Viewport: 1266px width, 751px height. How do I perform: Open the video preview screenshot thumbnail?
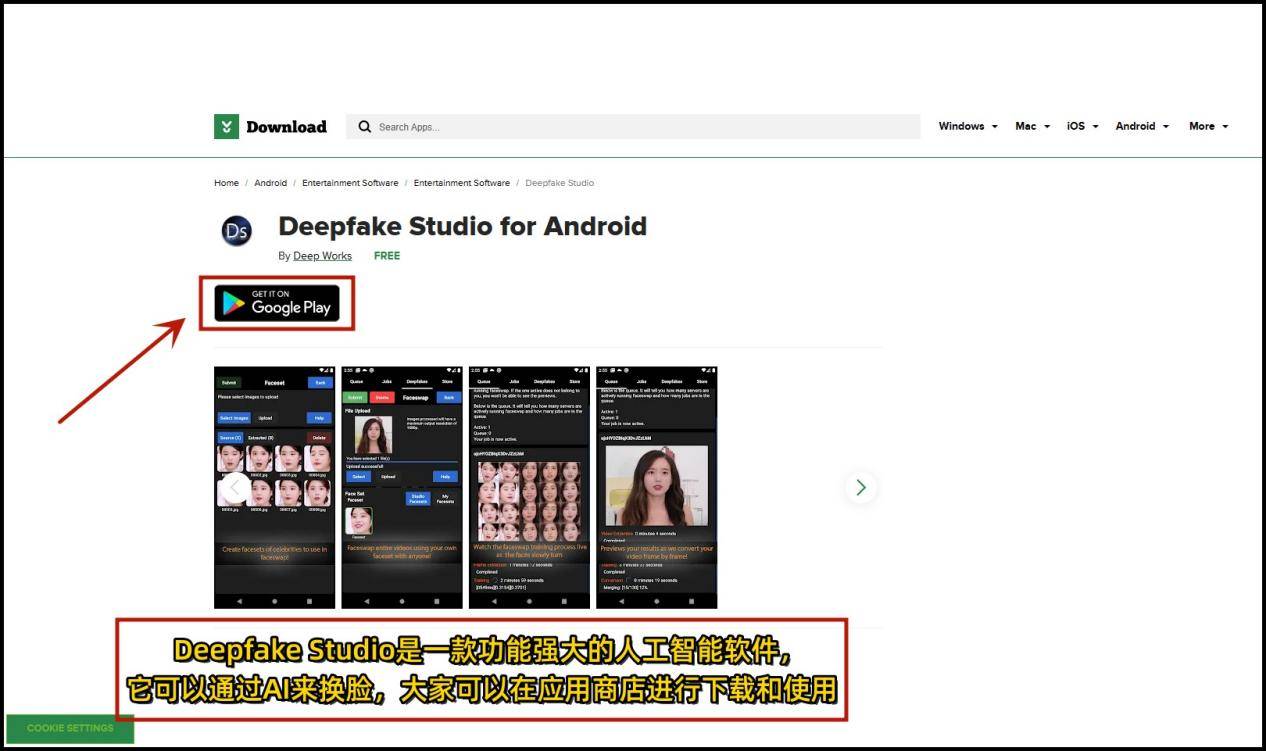click(x=657, y=487)
